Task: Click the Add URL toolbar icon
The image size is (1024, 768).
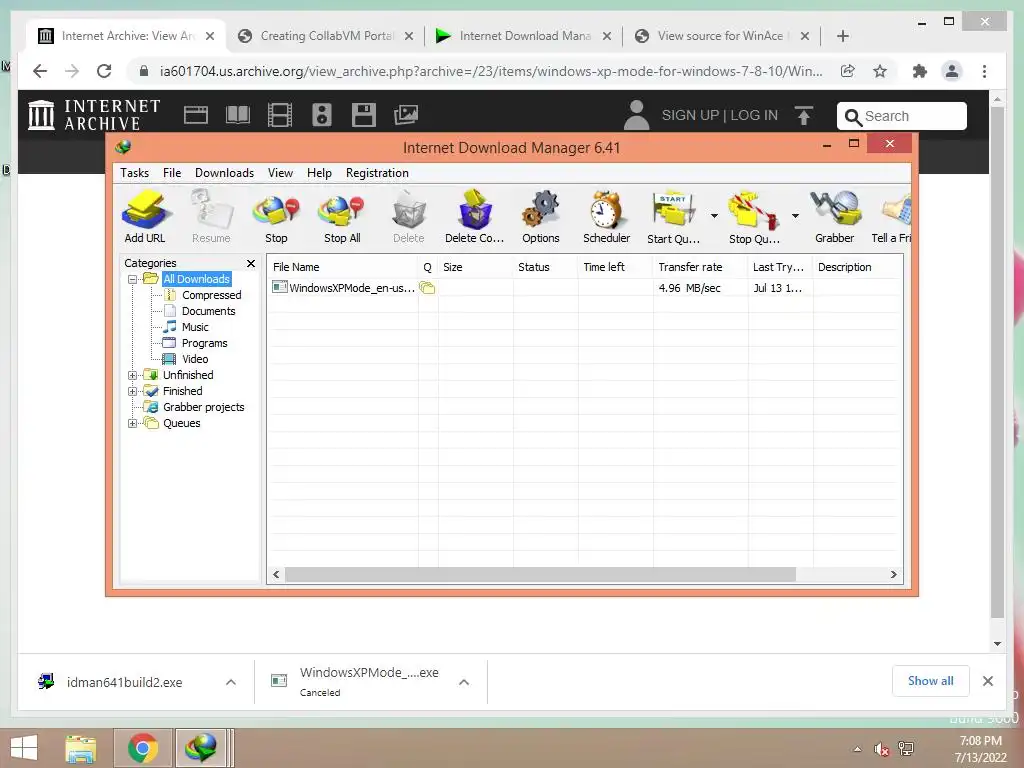Action: coord(146,216)
